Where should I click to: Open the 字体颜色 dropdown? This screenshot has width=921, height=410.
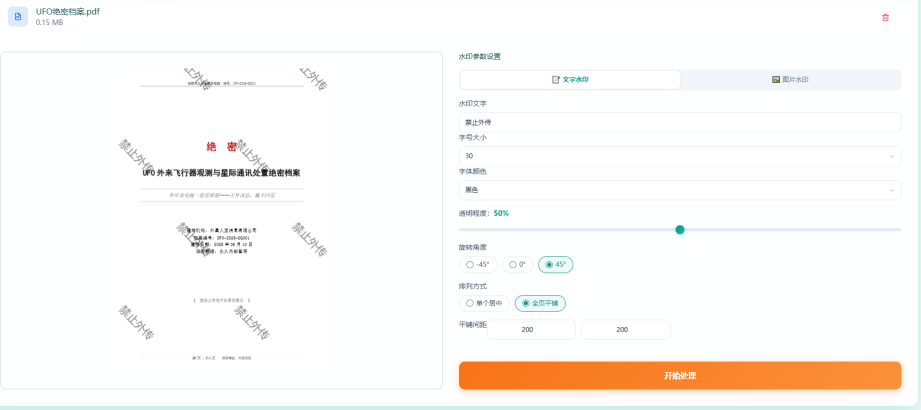point(680,190)
